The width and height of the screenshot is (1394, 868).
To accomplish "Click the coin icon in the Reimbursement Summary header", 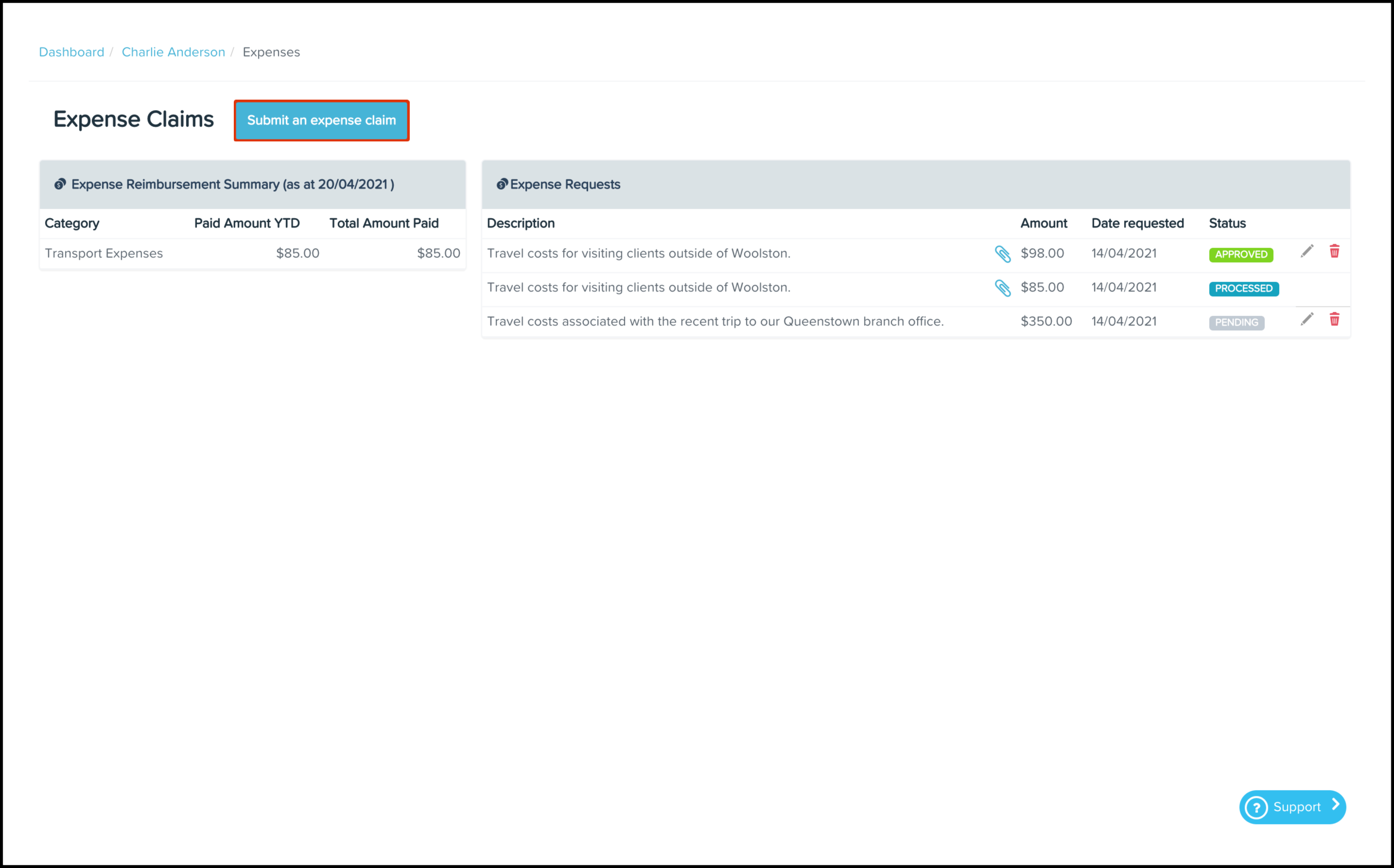I will pos(60,184).
